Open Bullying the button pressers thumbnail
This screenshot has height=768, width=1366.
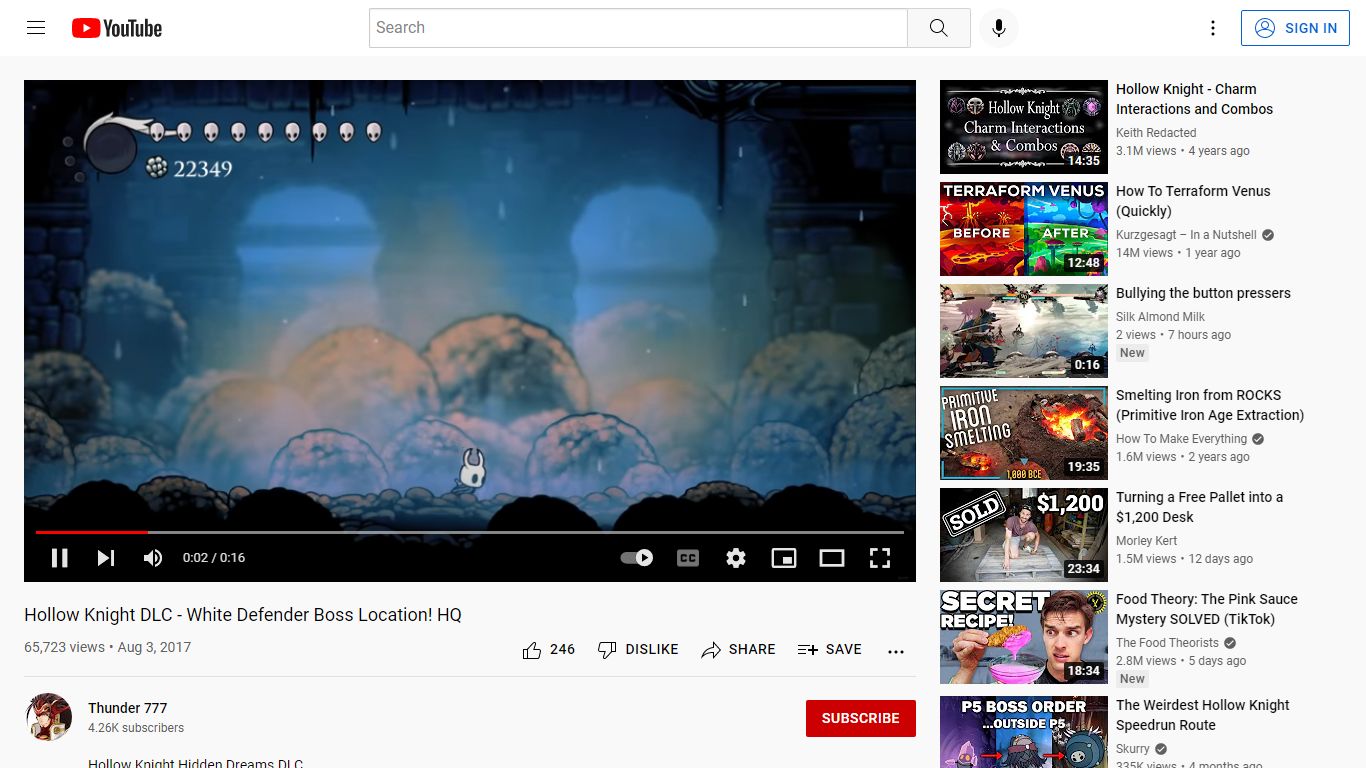click(x=1024, y=331)
